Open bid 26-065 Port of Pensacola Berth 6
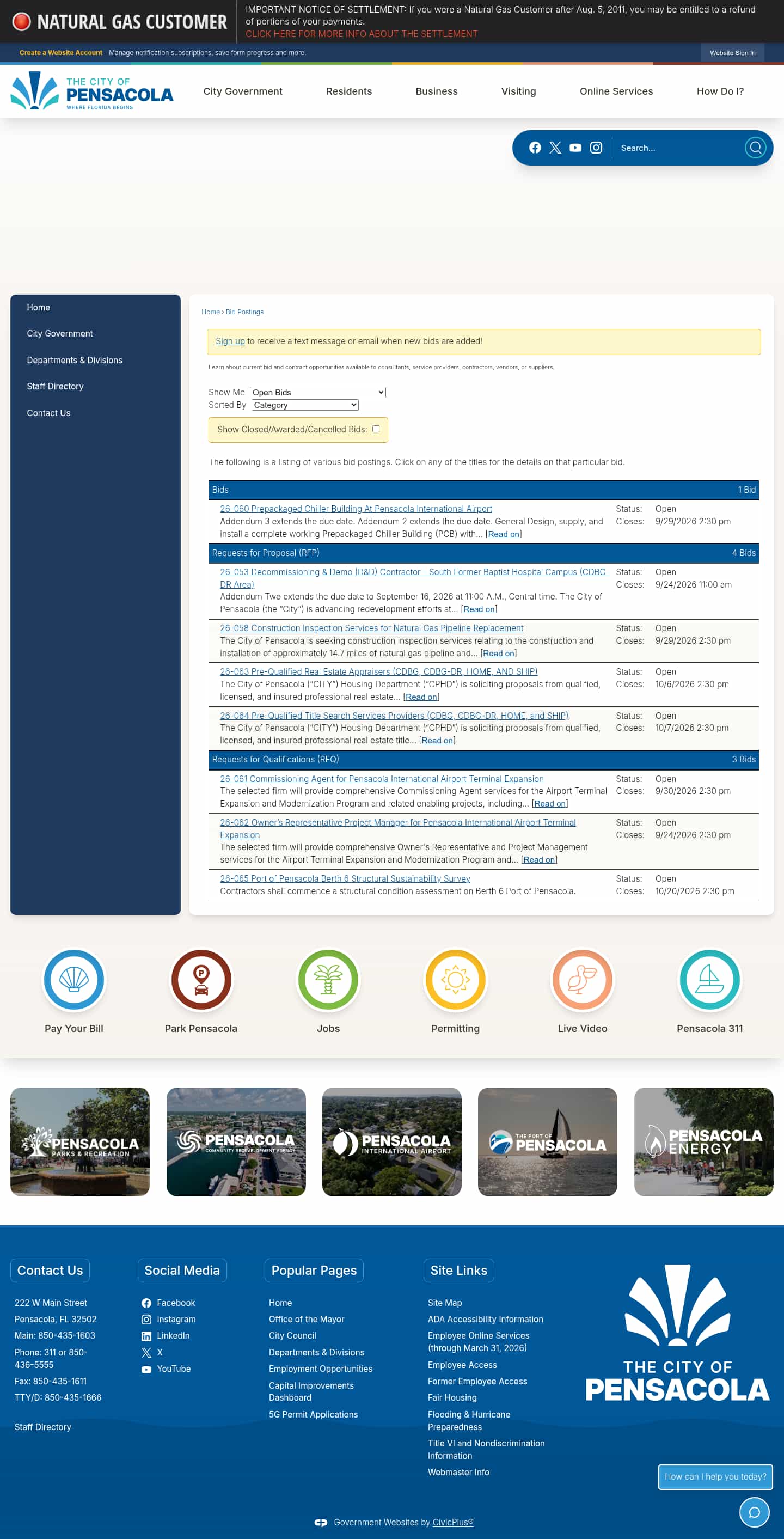This screenshot has width=784, height=1539. pos(345,879)
